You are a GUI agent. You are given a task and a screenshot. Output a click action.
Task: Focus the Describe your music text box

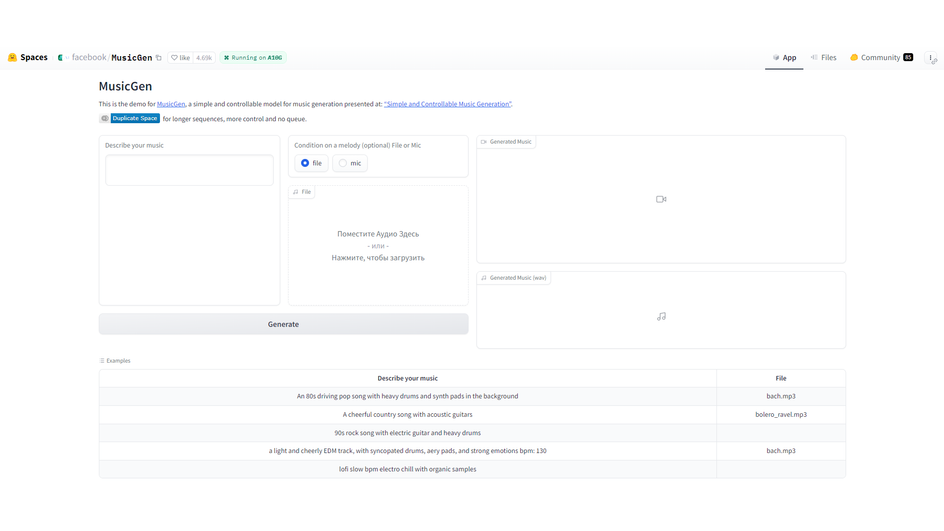pyautogui.click(x=189, y=170)
